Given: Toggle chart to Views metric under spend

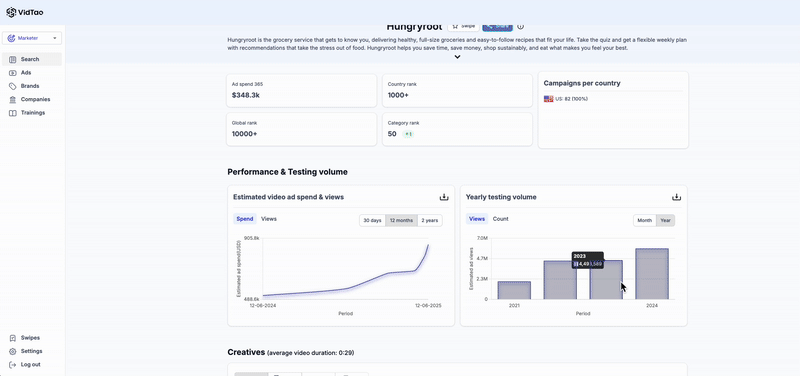Looking at the screenshot, I should point(269,219).
